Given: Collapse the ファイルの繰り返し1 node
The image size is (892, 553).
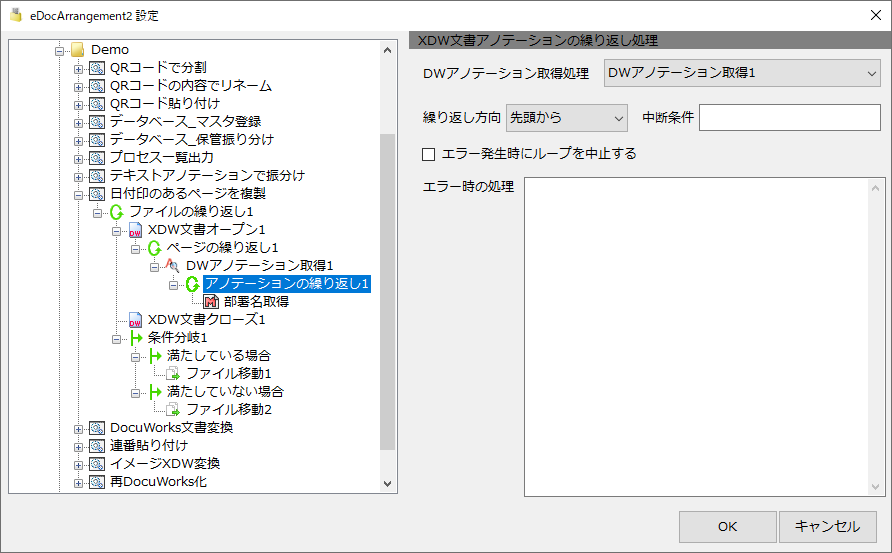Looking at the screenshot, I should [97, 213].
